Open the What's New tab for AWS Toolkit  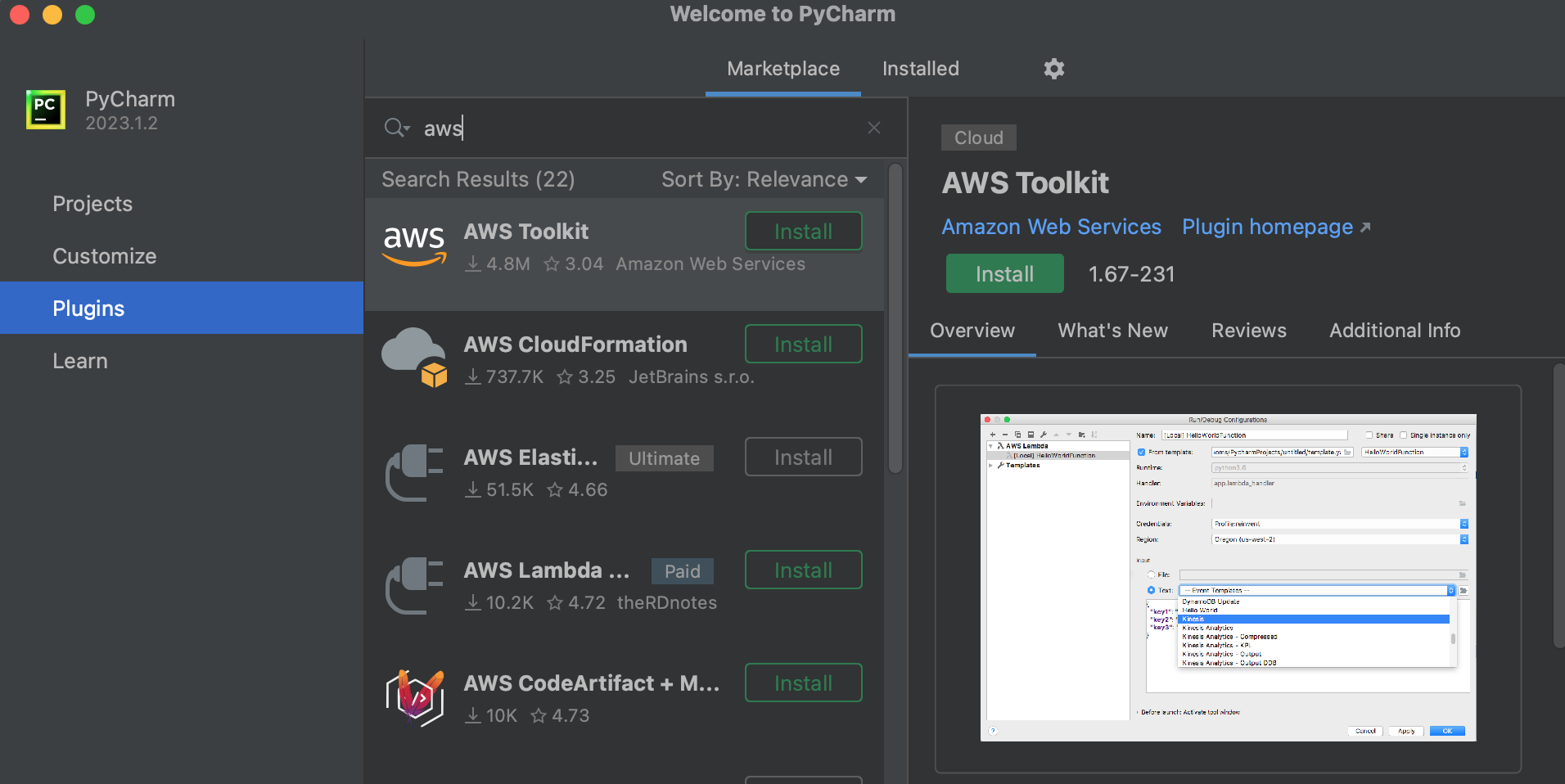pyautogui.click(x=1112, y=331)
